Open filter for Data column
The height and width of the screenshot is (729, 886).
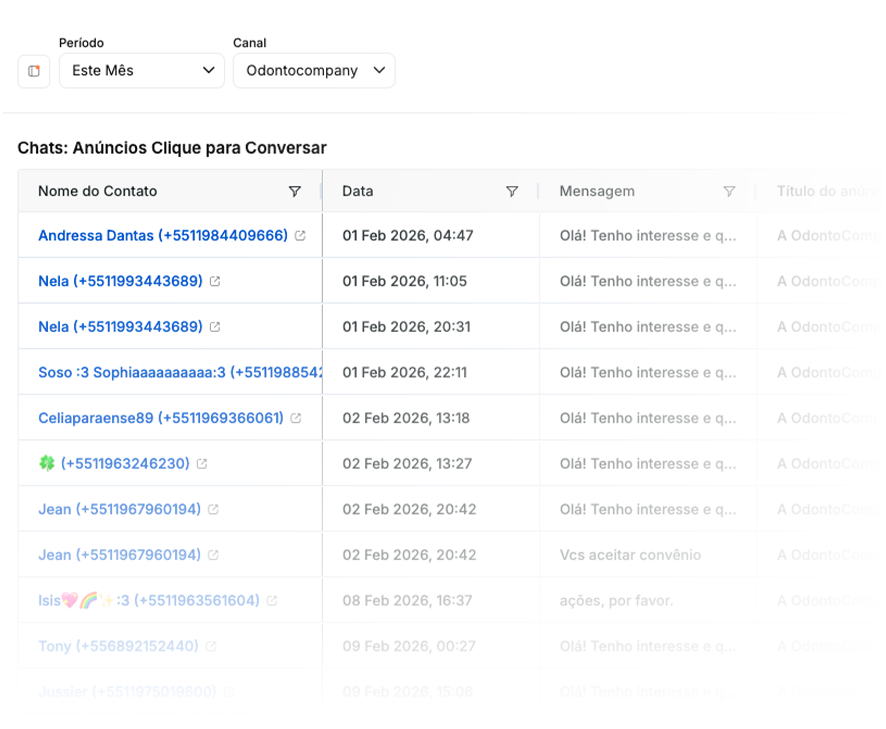pyautogui.click(x=511, y=191)
